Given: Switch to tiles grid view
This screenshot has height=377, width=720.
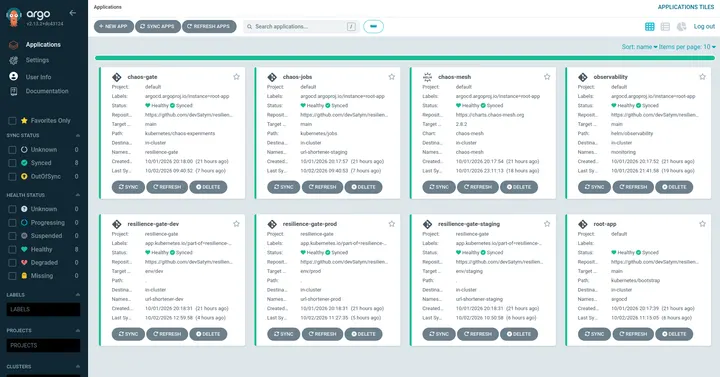Looking at the screenshot, I should point(649,27).
